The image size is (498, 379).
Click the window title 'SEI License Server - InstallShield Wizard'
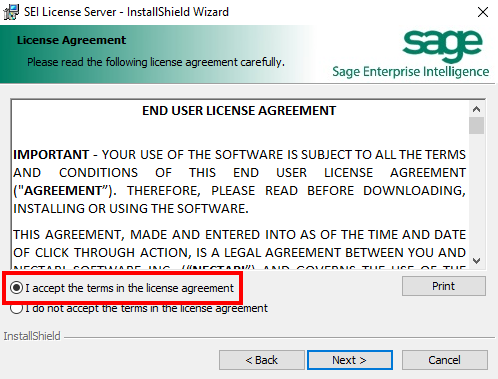click(x=126, y=12)
